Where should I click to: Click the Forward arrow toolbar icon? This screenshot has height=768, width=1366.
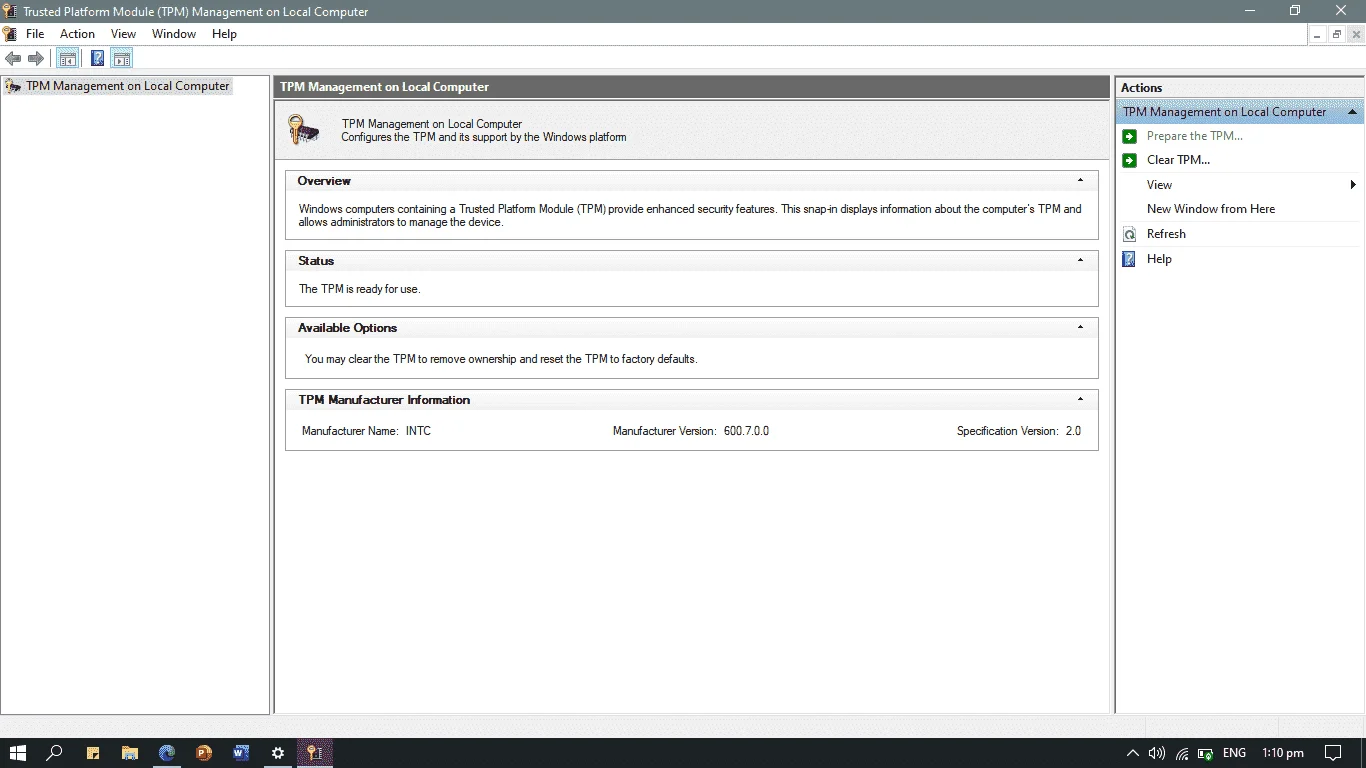click(36, 59)
